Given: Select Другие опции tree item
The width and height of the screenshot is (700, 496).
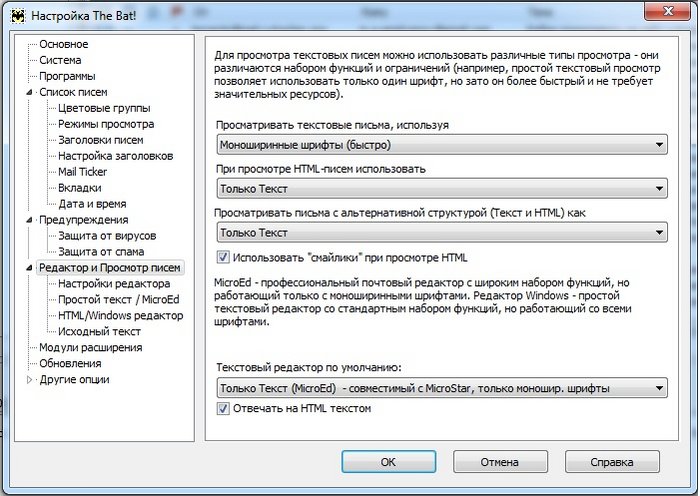Looking at the screenshot, I should pyautogui.click(x=75, y=379).
